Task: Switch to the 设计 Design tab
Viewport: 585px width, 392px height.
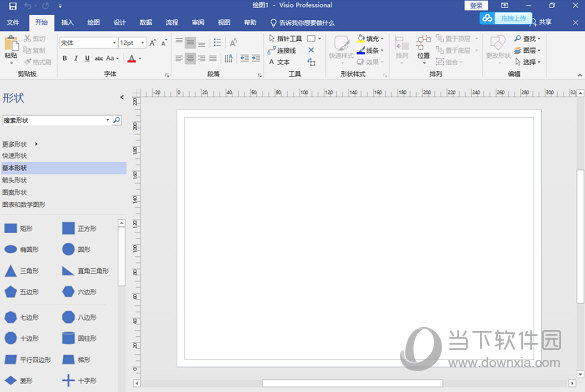Action: [119, 22]
